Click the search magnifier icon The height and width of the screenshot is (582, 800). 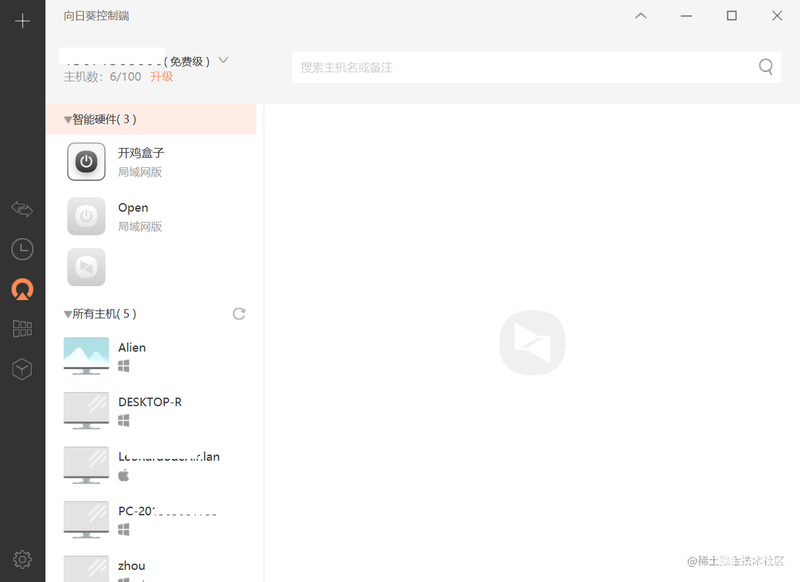pyautogui.click(x=765, y=67)
